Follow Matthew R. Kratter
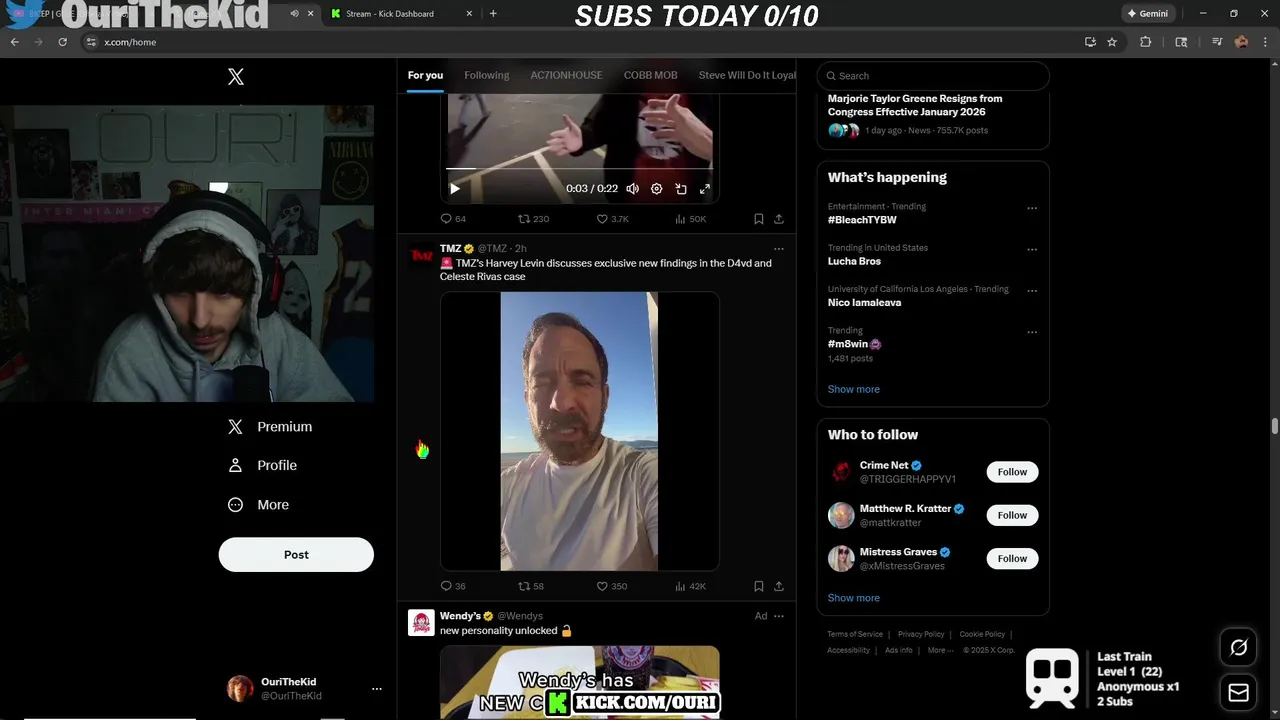Viewport: 1280px width, 720px height. point(1012,515)
